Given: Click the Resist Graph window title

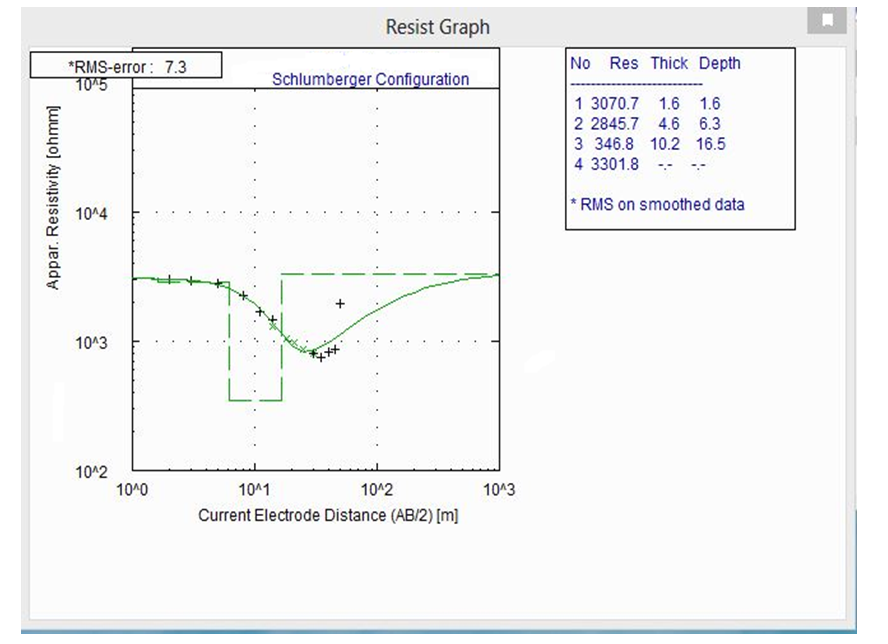Looking at the screenshot, I should [437, 27].
